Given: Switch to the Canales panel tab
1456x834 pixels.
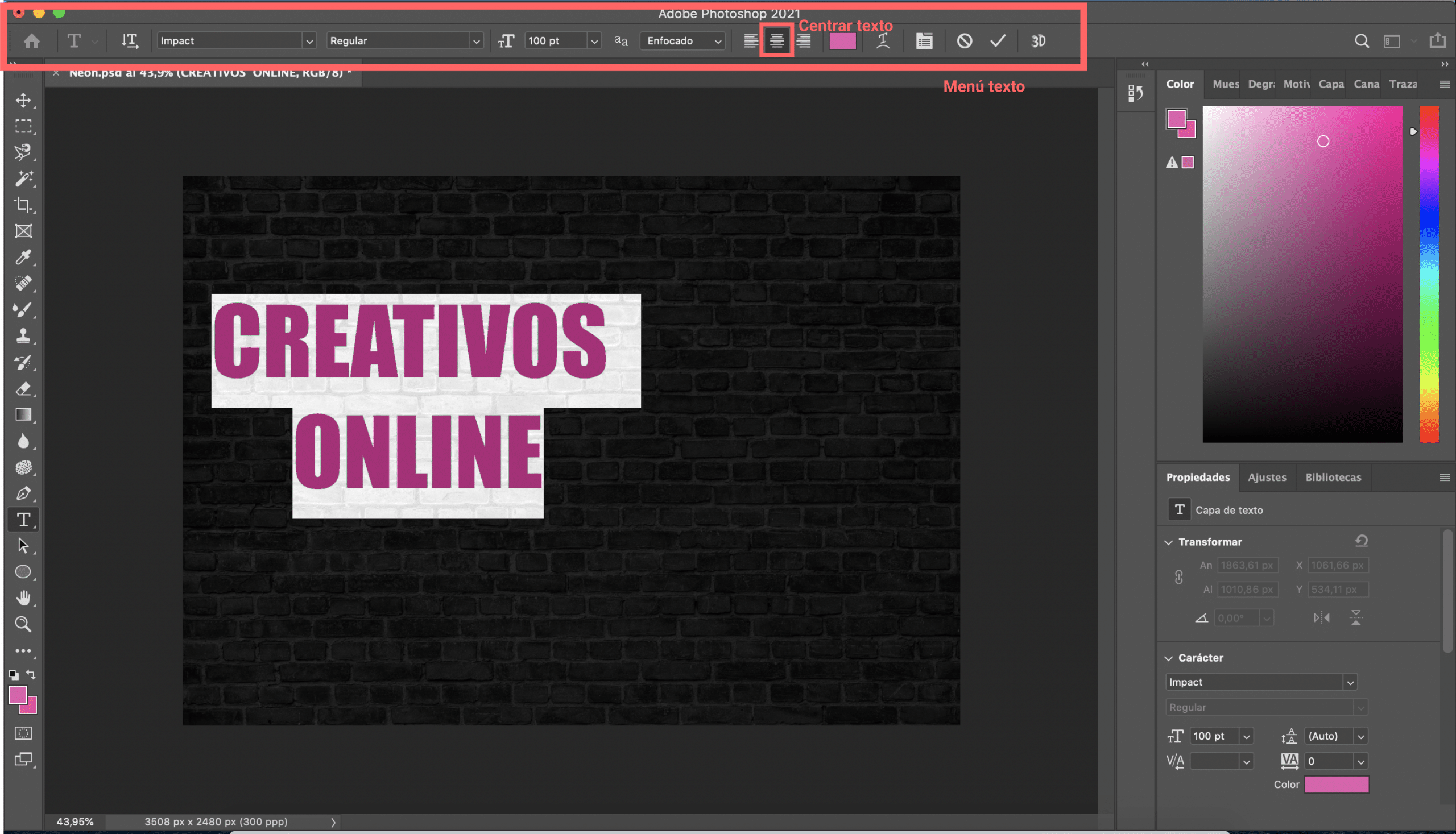Looking at the screenshot, I should click(x=1367, y=84).
